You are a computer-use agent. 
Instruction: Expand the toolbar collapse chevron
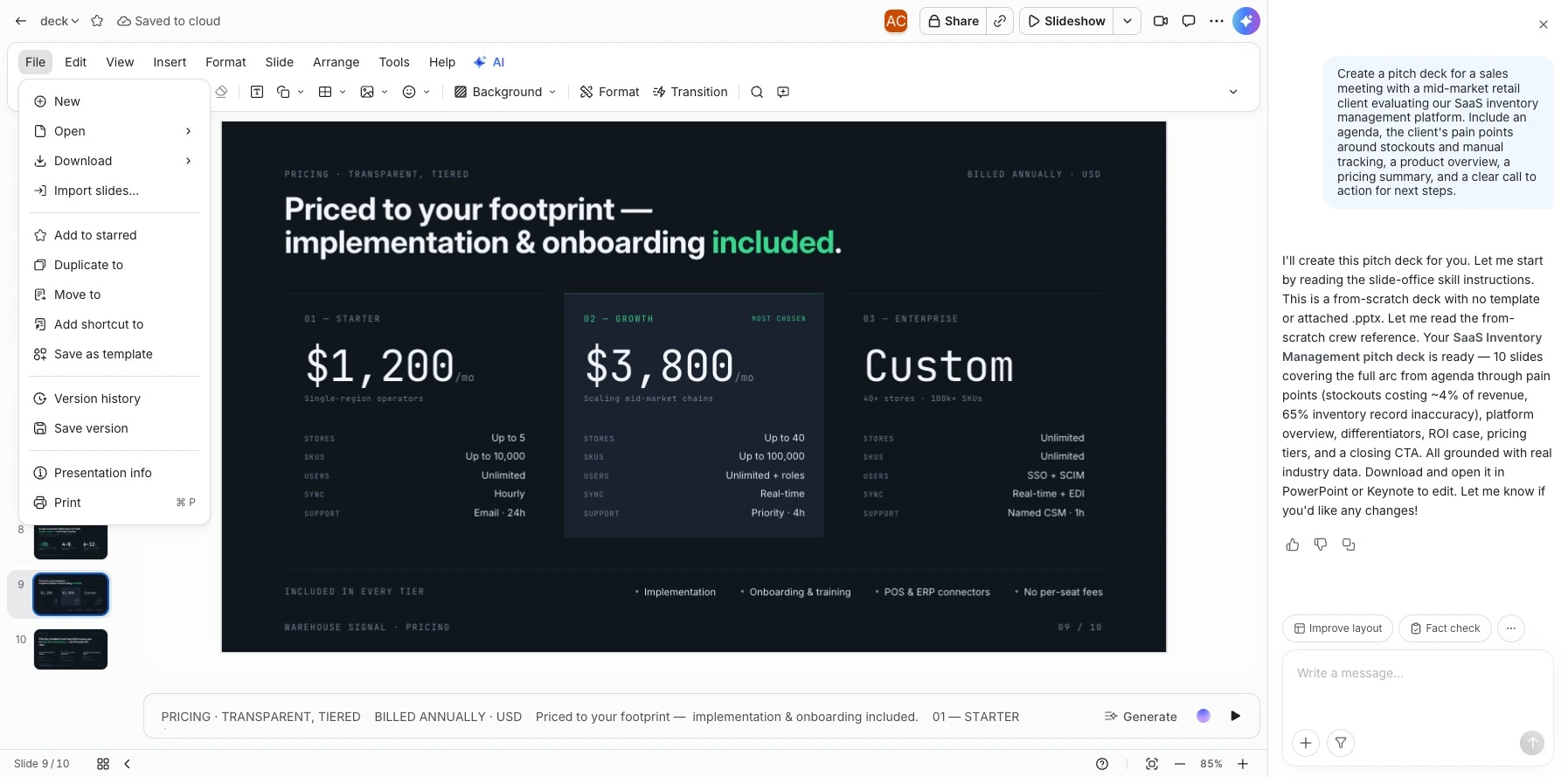point(1233,92)
